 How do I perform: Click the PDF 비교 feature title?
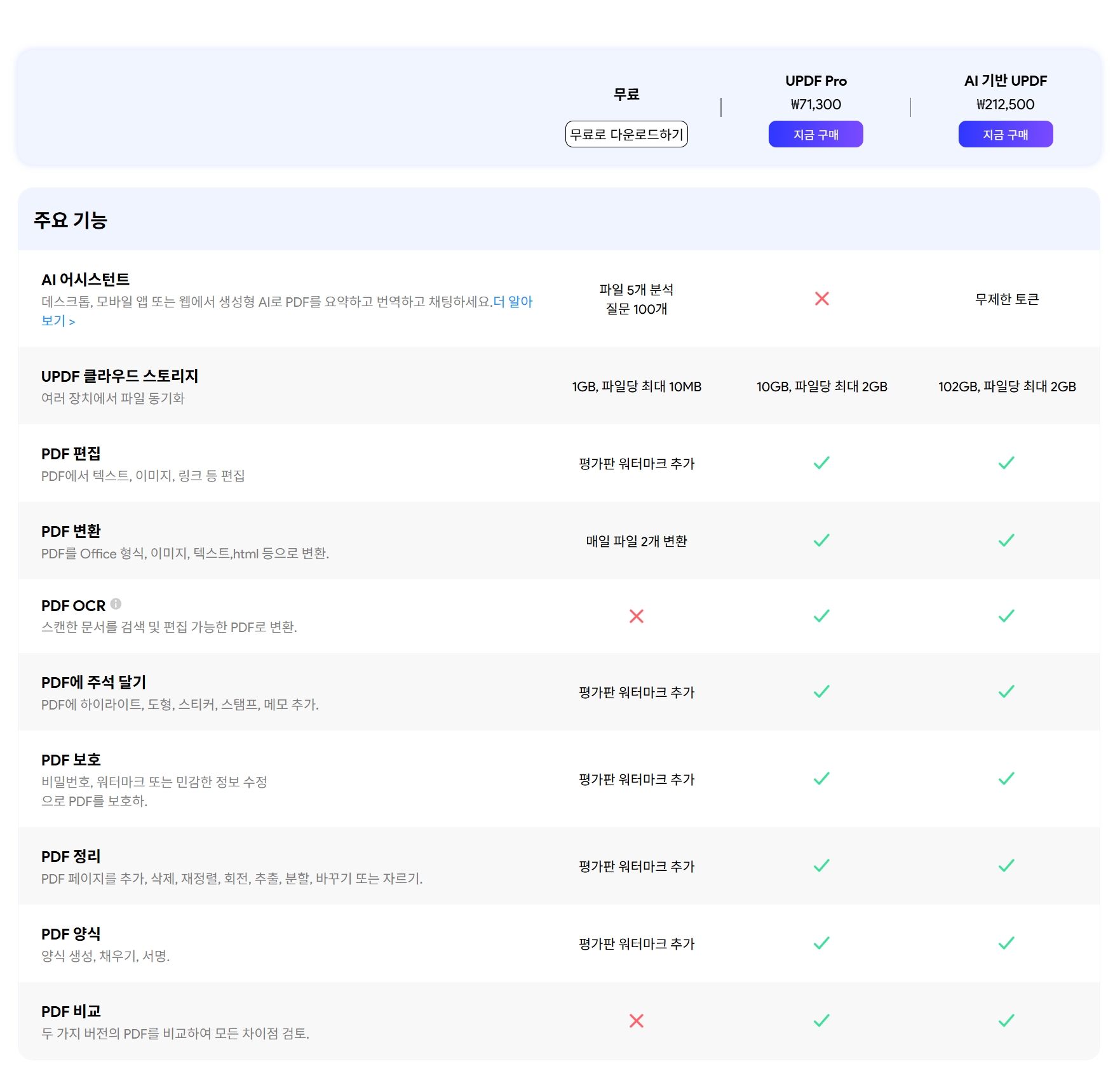click(x=71, y=1011)
